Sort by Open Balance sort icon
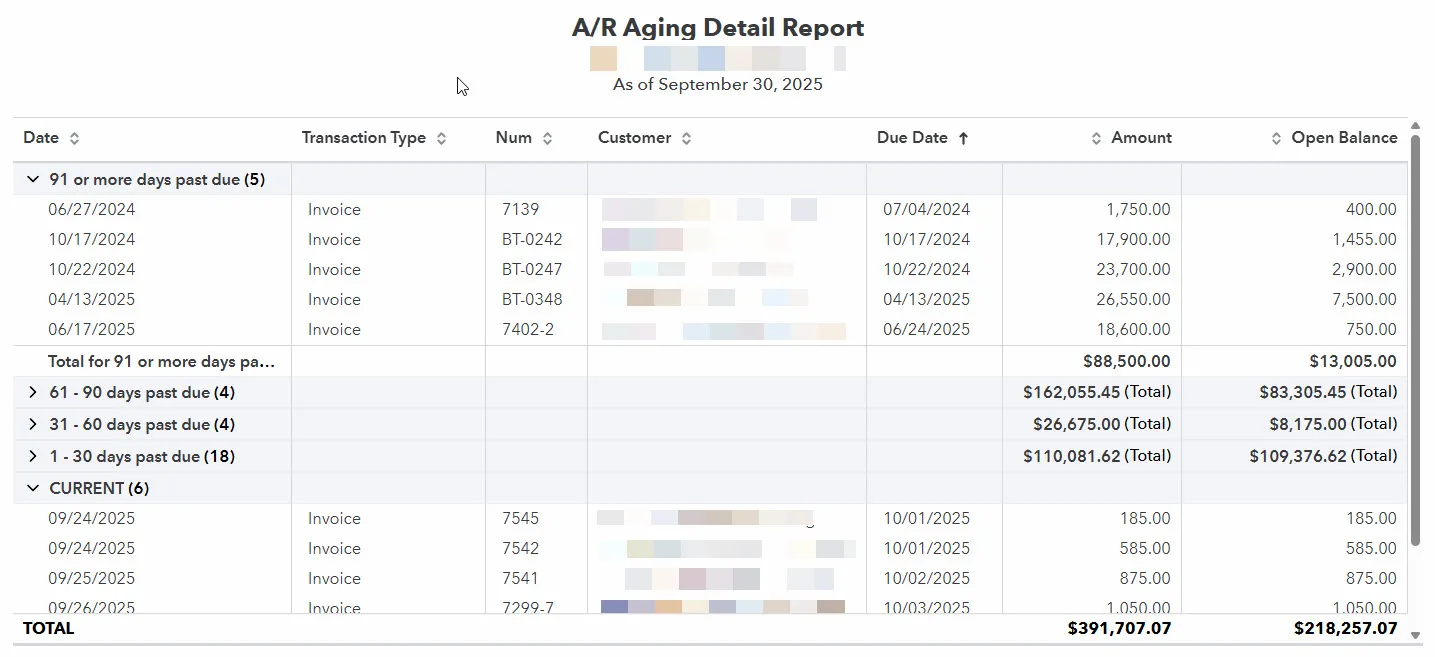The width and height of the screenshot is (1435, 657). pos(1276,139)
